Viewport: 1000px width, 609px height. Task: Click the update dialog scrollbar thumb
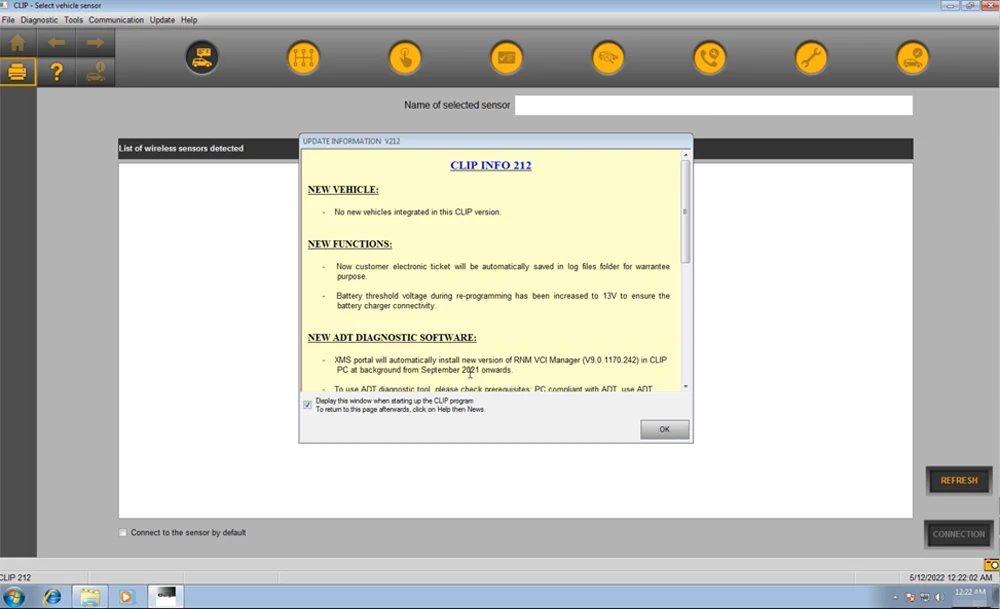pos(686,211)
